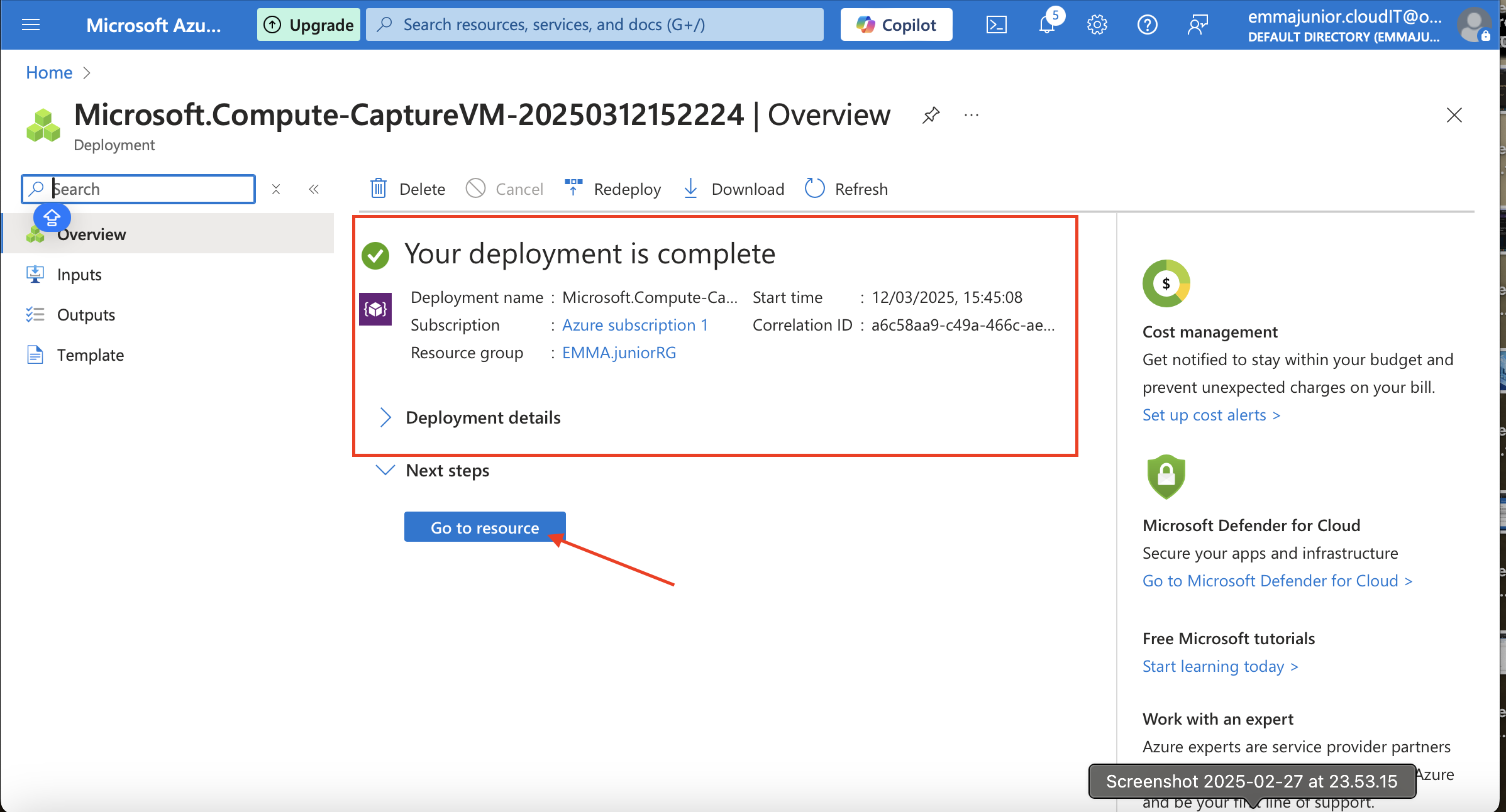Screen dimensions: 1506x812
Task: Open the EMMA.juniorRG resource group link
Action: coord(619,353)
